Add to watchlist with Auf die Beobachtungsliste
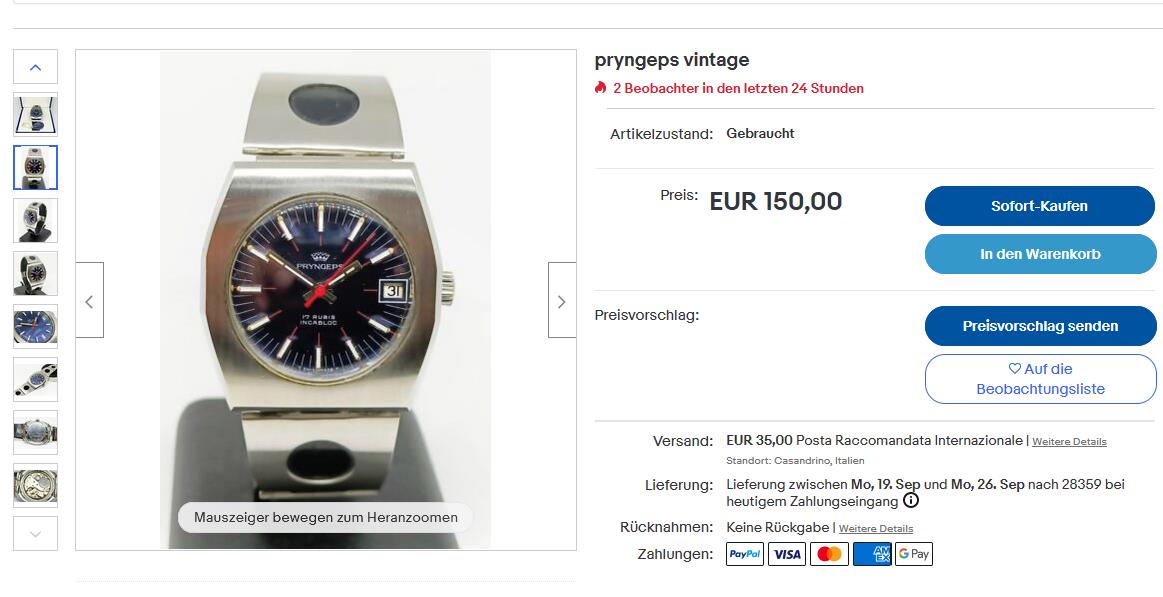 point(1039,379)
